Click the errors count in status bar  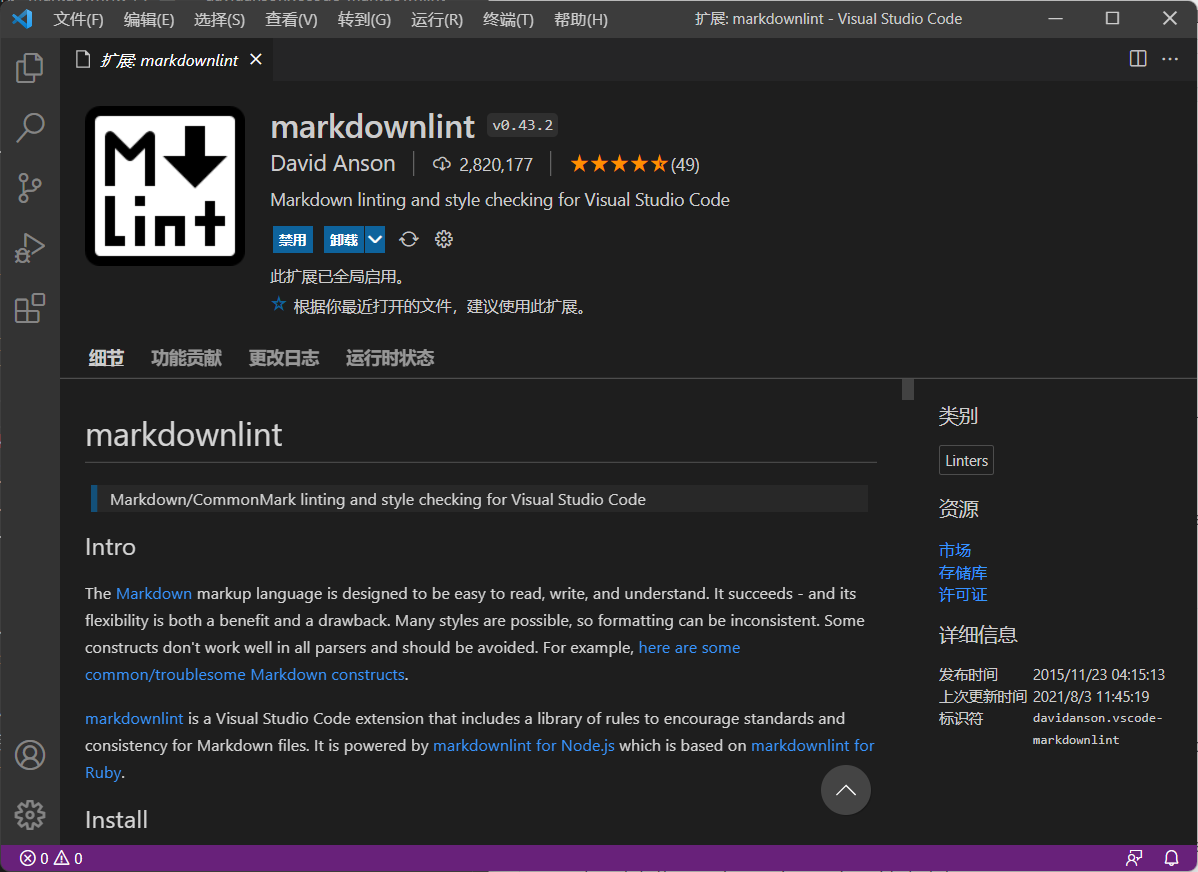[x=34, y=858]
